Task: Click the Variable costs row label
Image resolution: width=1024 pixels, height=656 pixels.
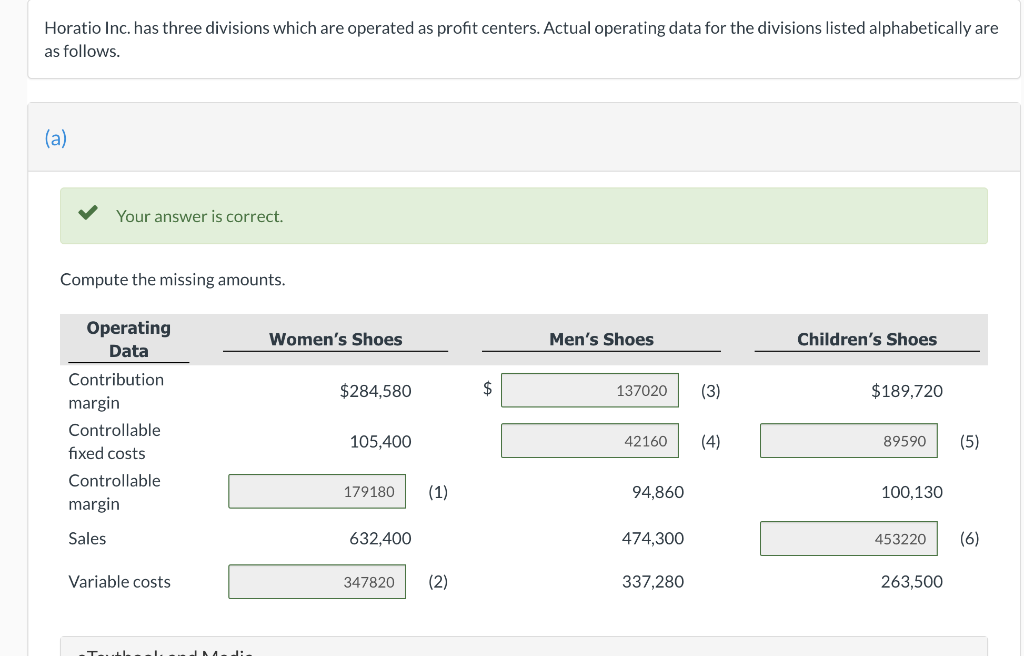Action: click(x=119, y=582)
